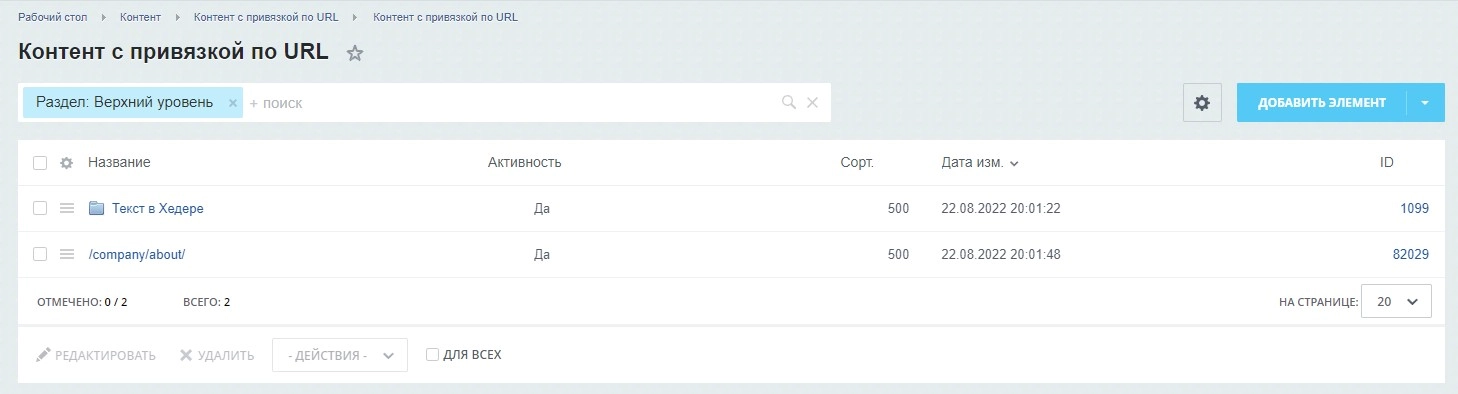Go to Рабочий стол breadcrumb
Viewport: 1458px width, 394px height.
click(x=59, y=17)
